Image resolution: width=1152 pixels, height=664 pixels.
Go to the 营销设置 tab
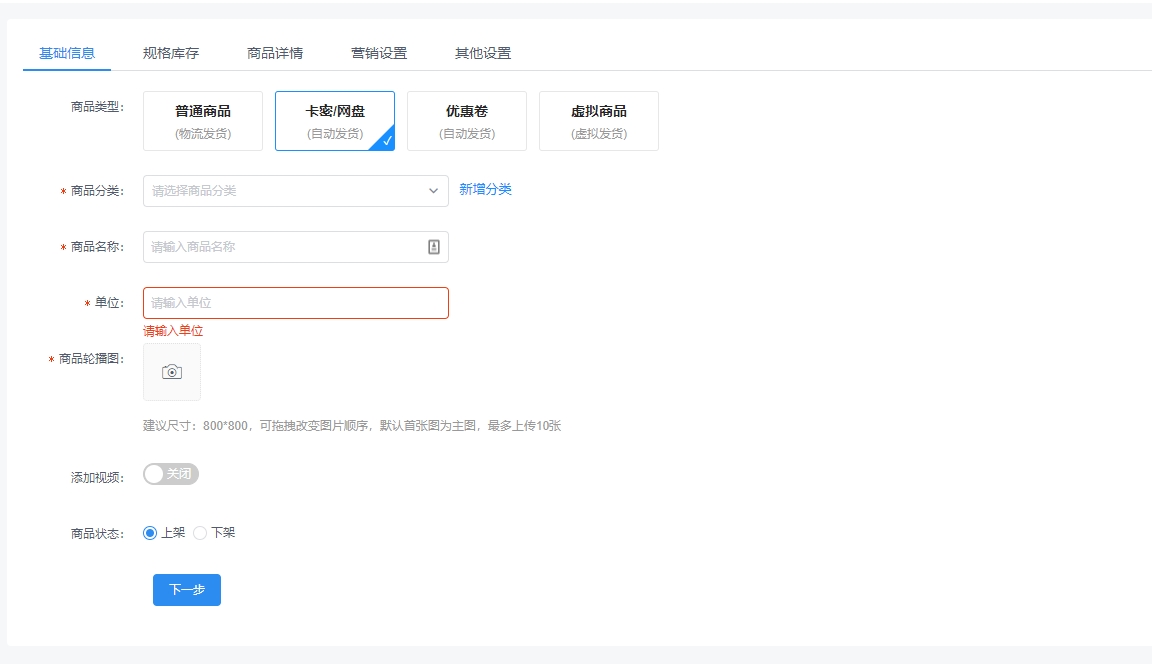point(379,53)
